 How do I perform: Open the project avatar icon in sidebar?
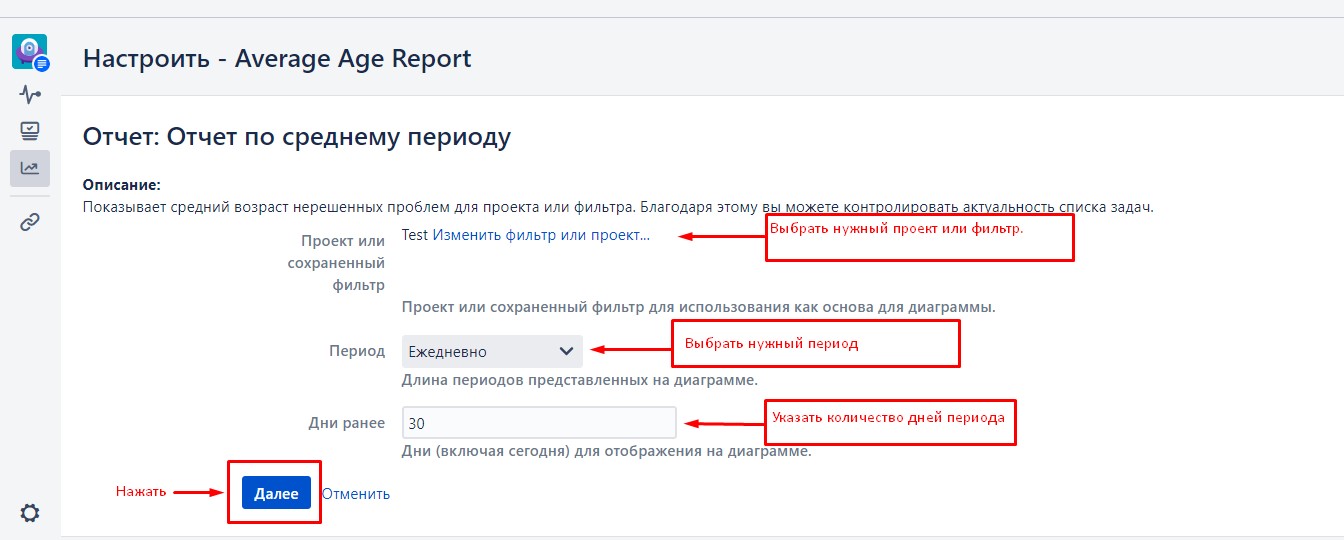30,52
